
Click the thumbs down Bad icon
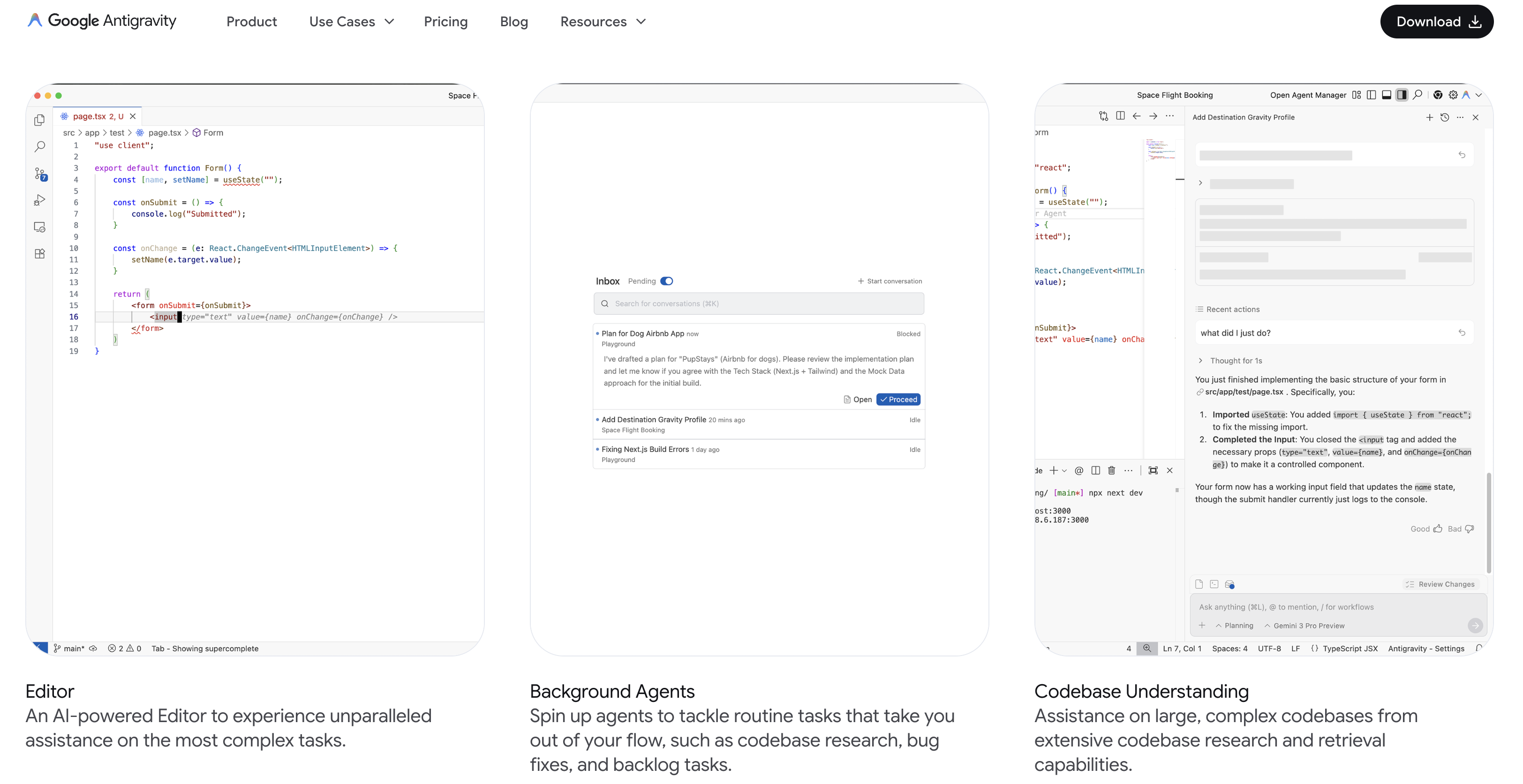[x=1469, y=528]
